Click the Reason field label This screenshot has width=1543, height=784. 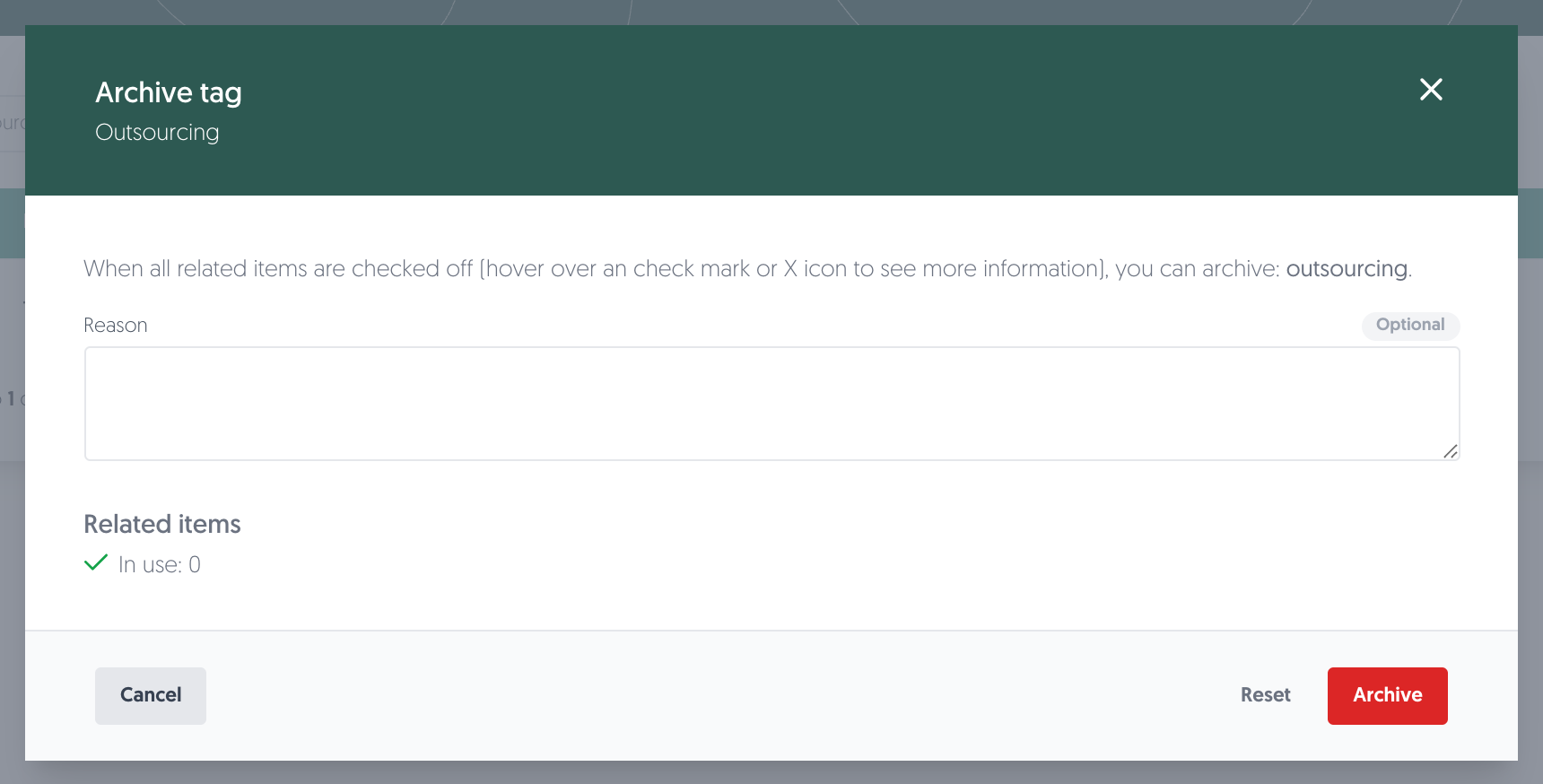[115, 325]
